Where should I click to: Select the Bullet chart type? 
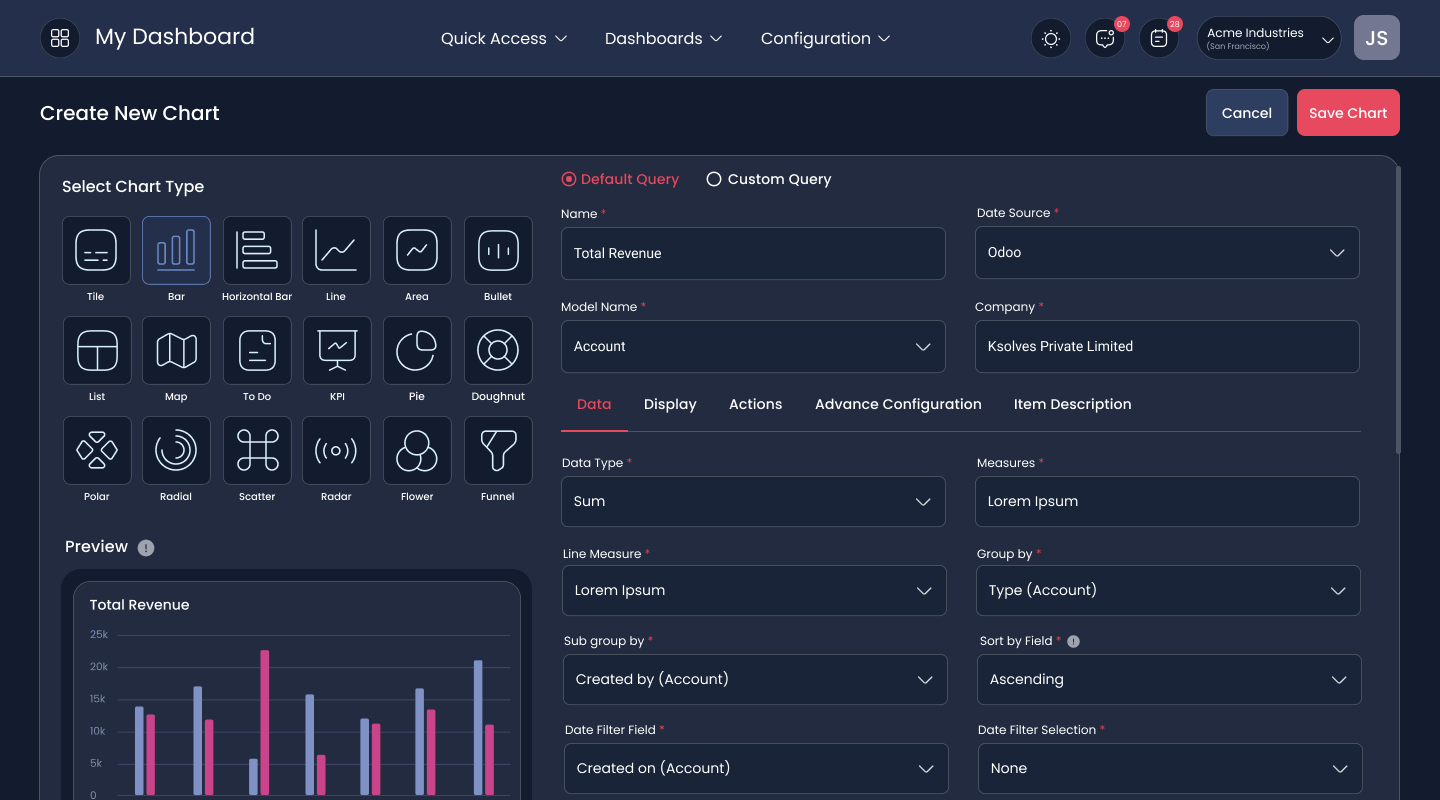pyautogui.click(x=498, y=250)
